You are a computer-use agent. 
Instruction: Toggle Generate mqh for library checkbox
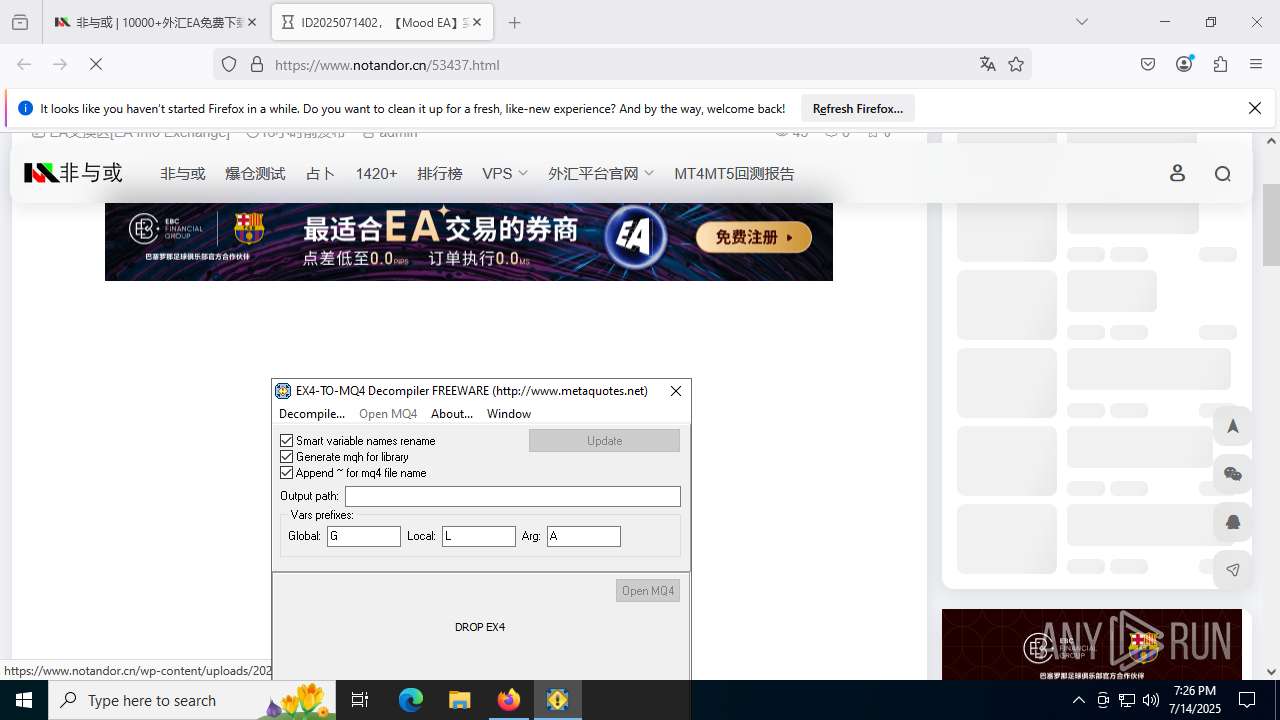(287, 456)
